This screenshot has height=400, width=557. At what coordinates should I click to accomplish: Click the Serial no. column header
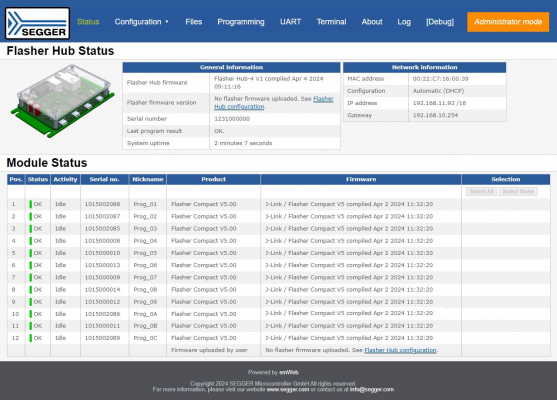(104, 179)
